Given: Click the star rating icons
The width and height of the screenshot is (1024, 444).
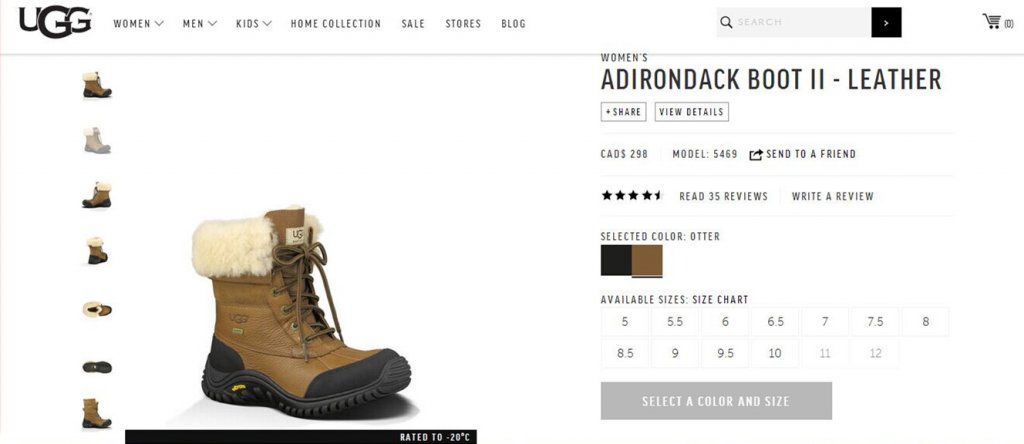Looking at the screenshot, I should point(632,195).
